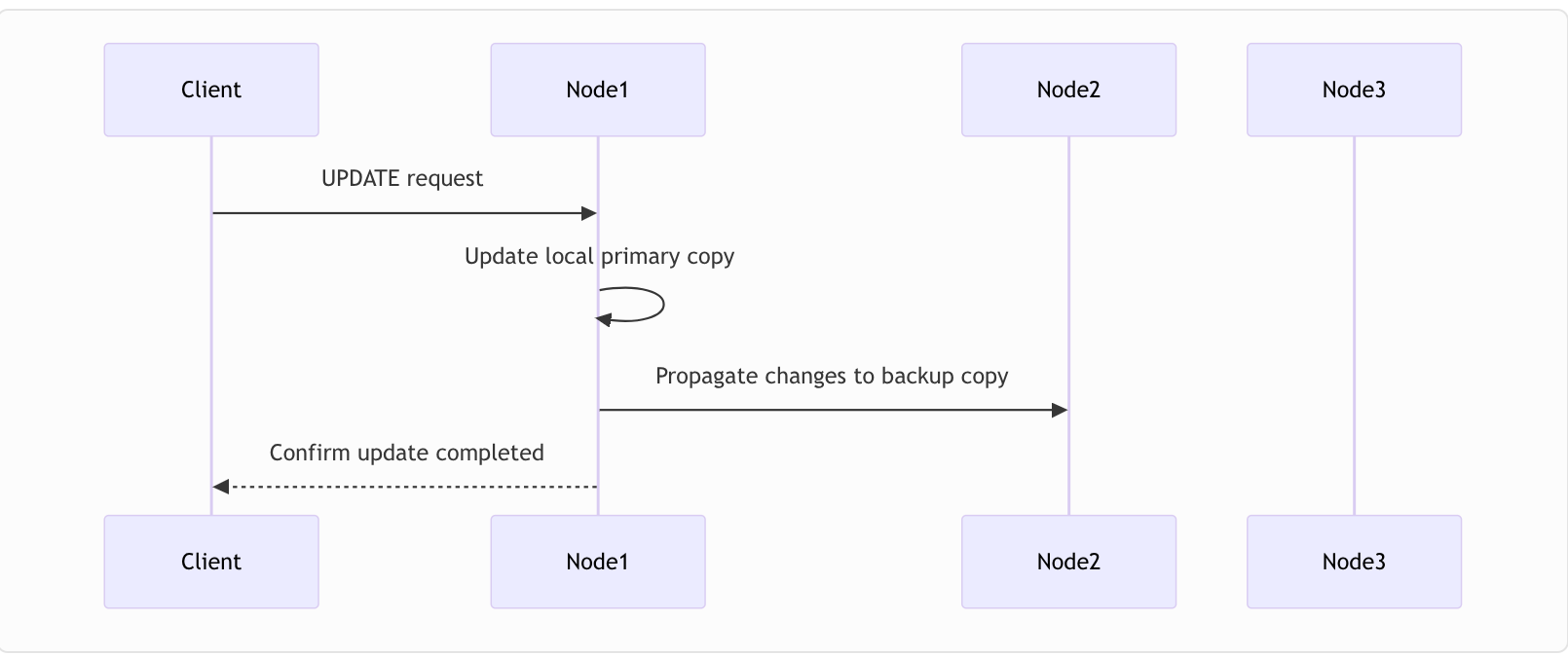Viewport: 1568px width, 656px height.
Task: Click the arrowhead reaching the Node2 lifeline
Action: coord(1061,411)
